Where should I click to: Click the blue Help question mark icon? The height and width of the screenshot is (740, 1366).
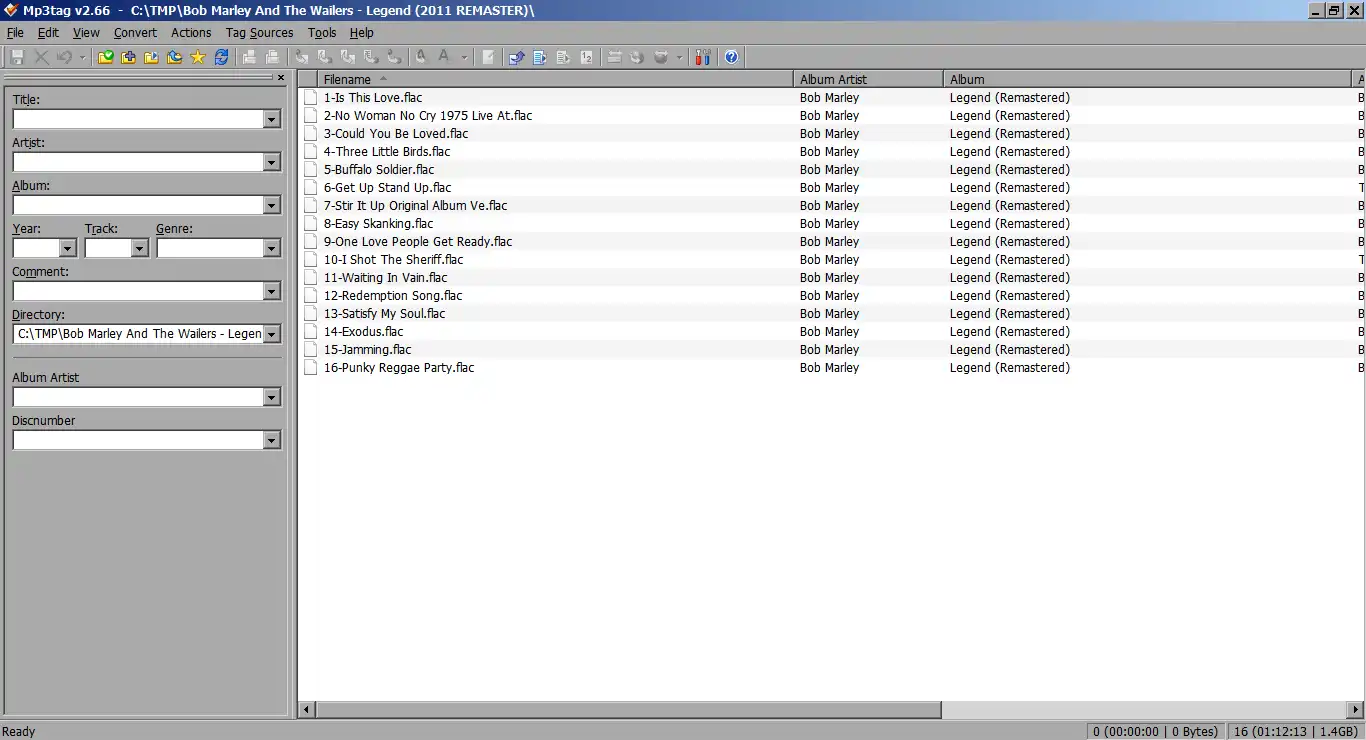coord(731,57)
